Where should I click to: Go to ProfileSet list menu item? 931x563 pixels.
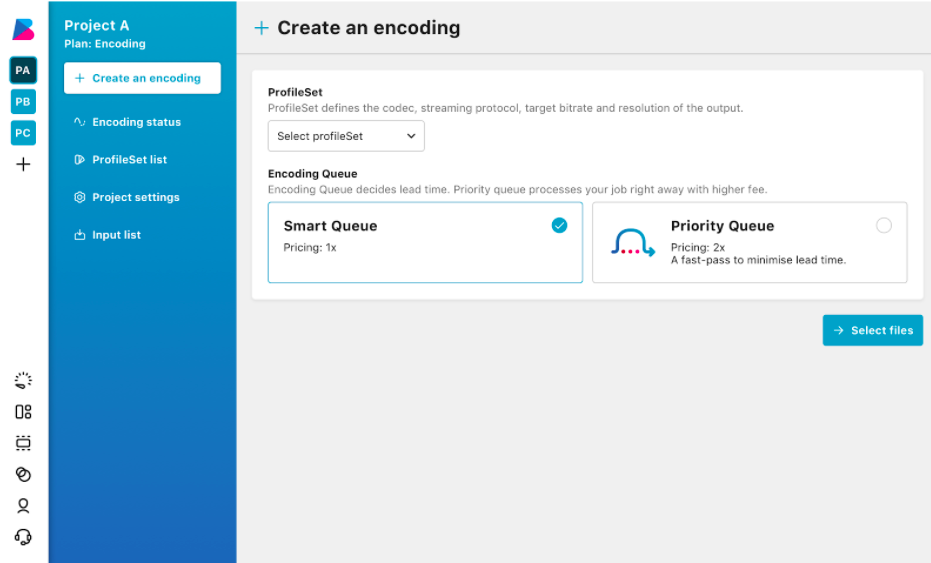129,160
